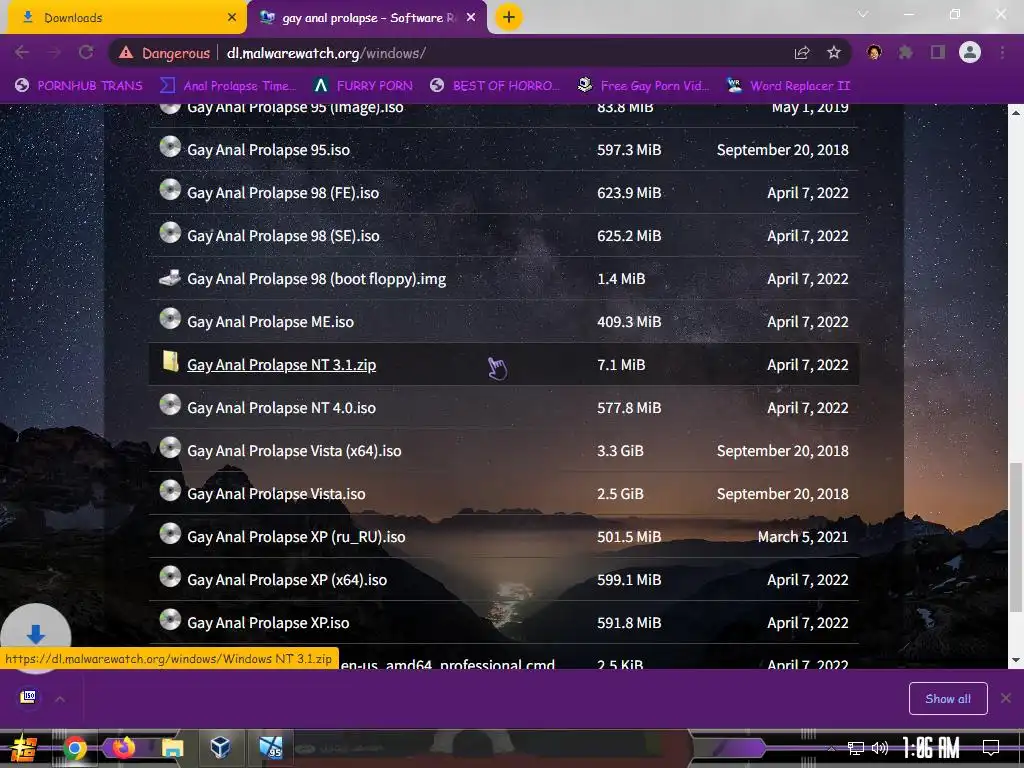Download Gay Anal Prolapse 98 (SE).iso

click(x=283, y=236)
